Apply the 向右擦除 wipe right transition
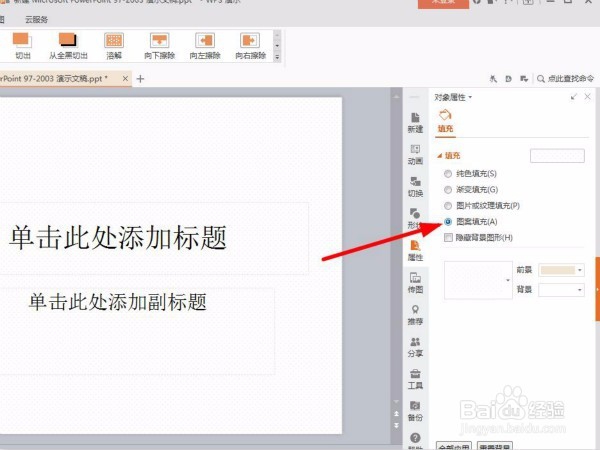 (x=250, y=46)
